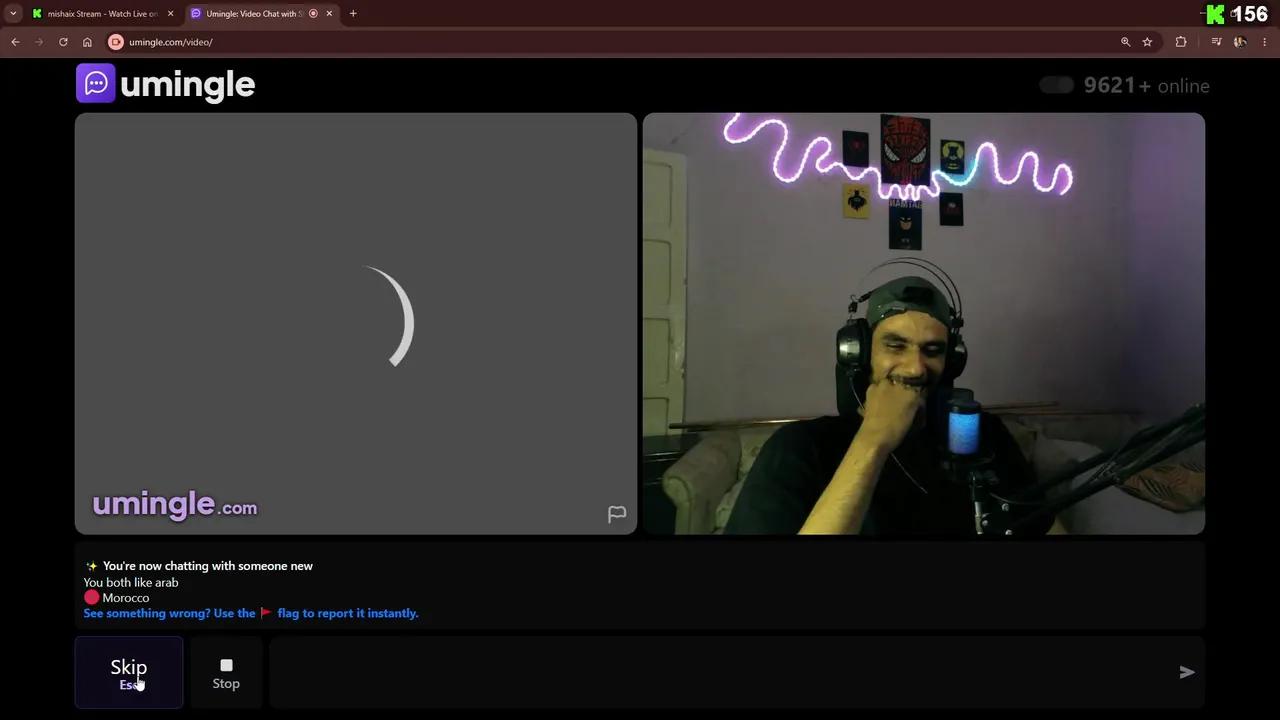The width and height of the screenshot is (1280, 720).
Task: Open the page zoom control
Action: click(1125, 42)
